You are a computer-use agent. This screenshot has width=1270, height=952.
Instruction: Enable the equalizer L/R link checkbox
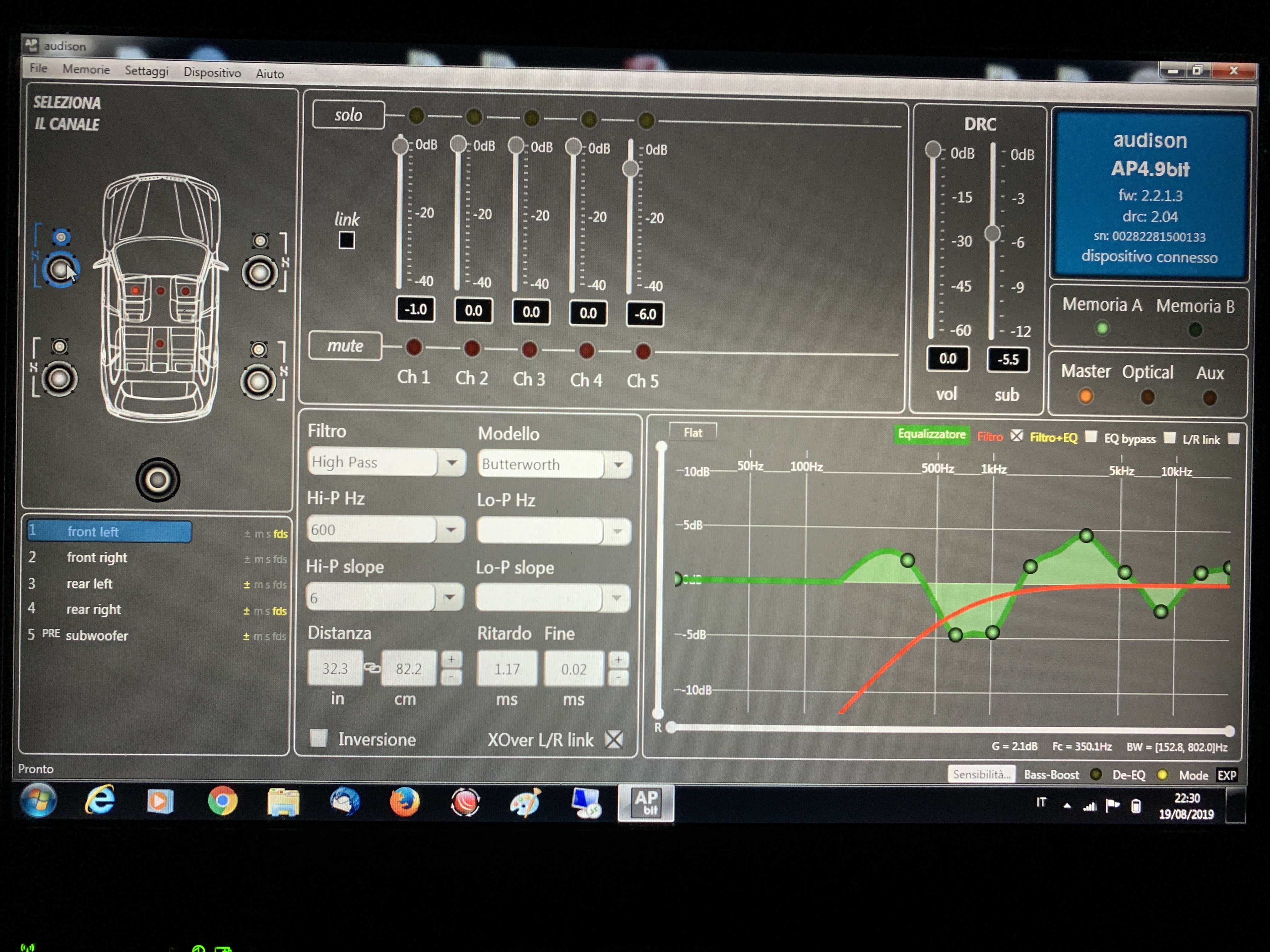pyautogui.click(x=1233, y=439)
